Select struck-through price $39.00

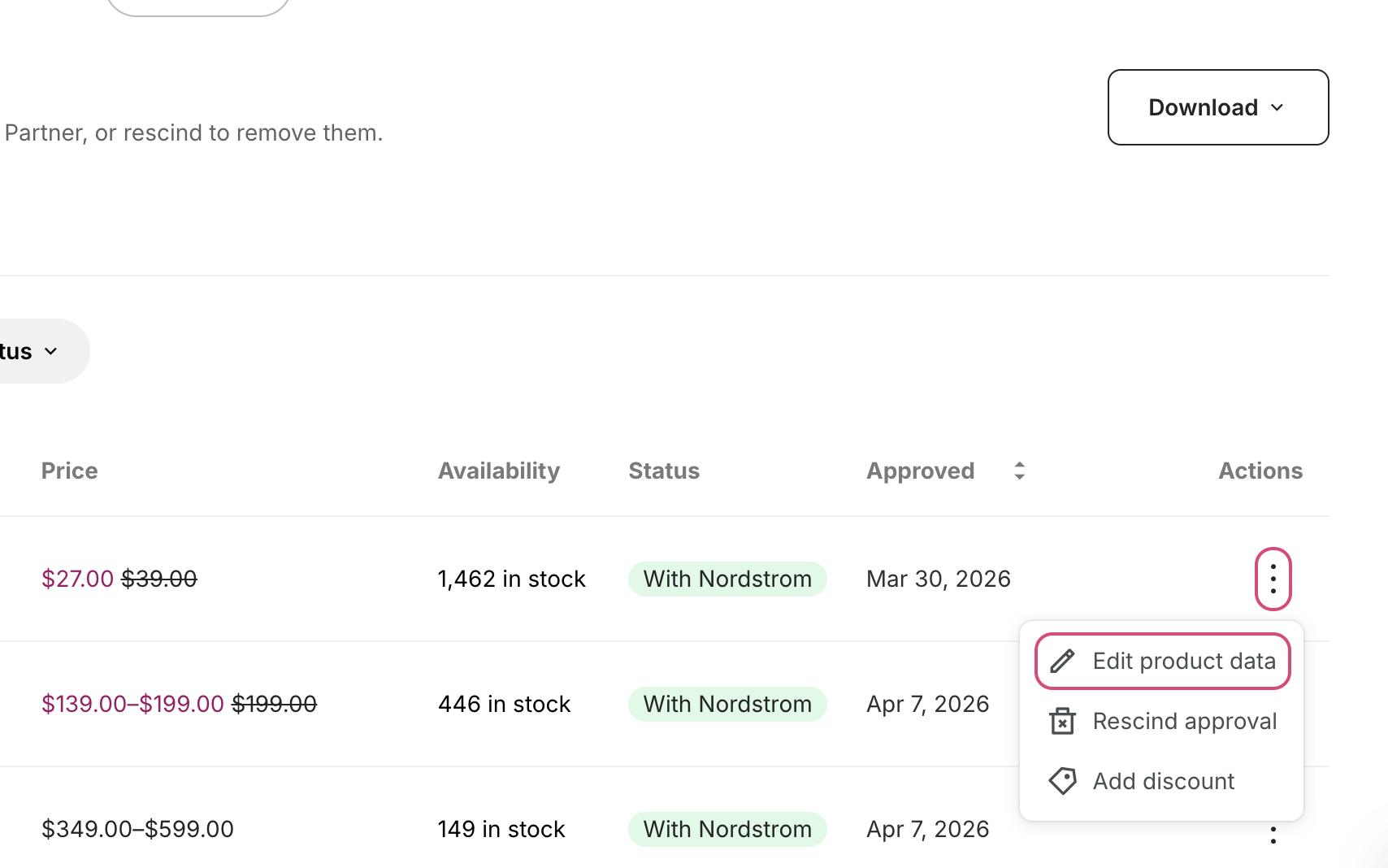click(159, 579)
